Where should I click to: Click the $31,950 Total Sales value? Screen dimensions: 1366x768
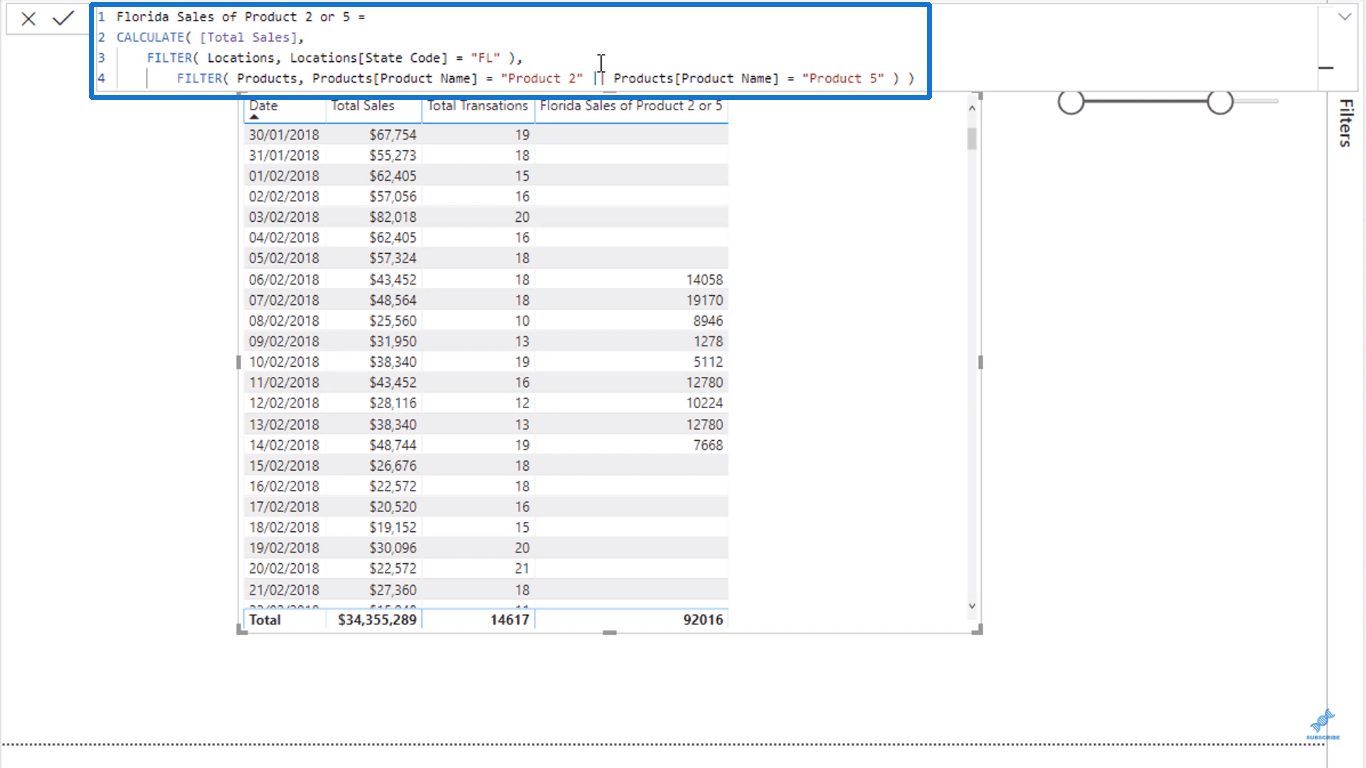click(392, 341)
